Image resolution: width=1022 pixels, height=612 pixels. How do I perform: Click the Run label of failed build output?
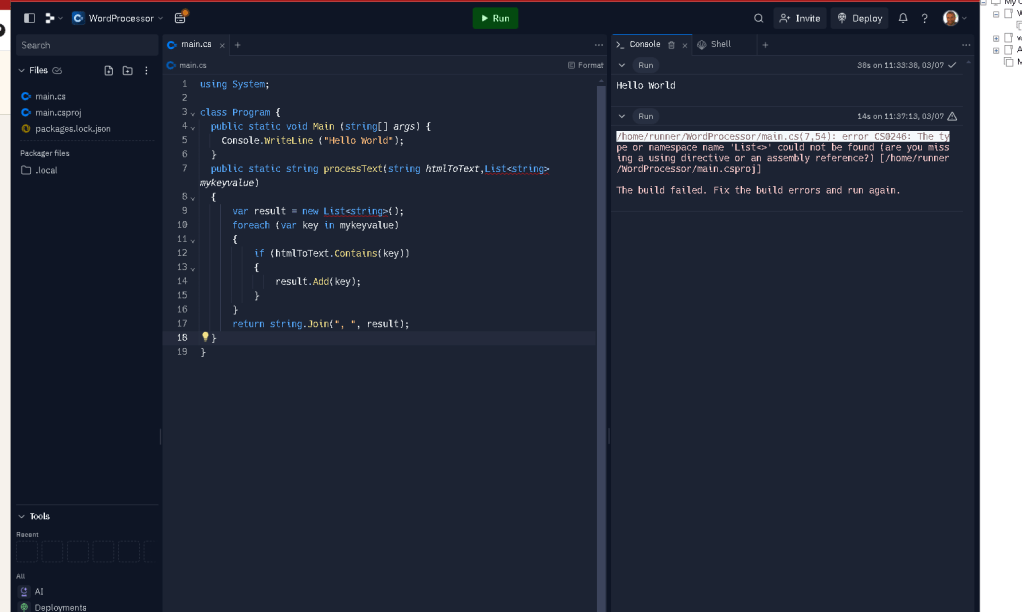[x=646, y=116]
